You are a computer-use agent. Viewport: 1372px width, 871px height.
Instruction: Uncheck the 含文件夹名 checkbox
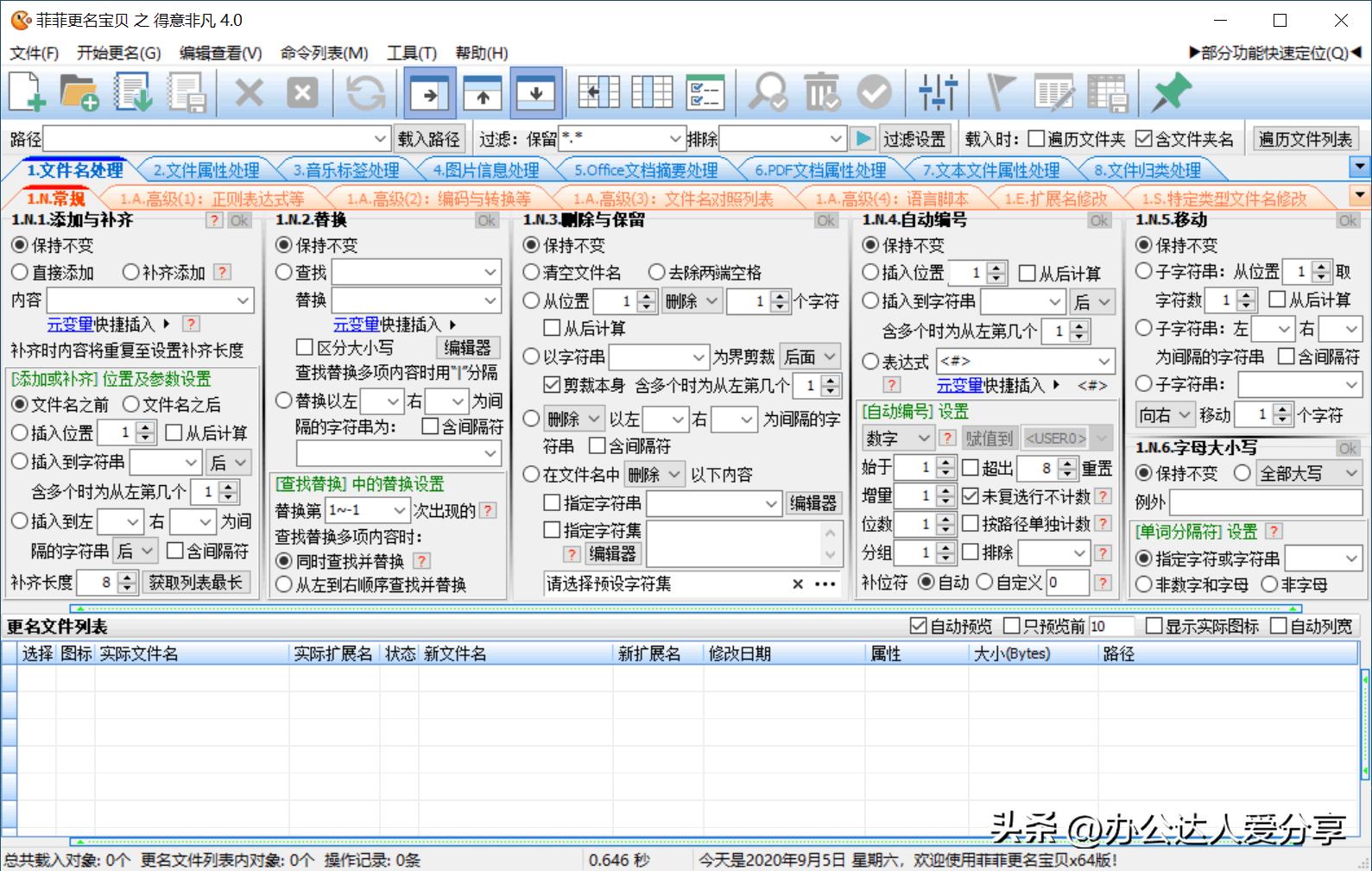point(1143,139)
